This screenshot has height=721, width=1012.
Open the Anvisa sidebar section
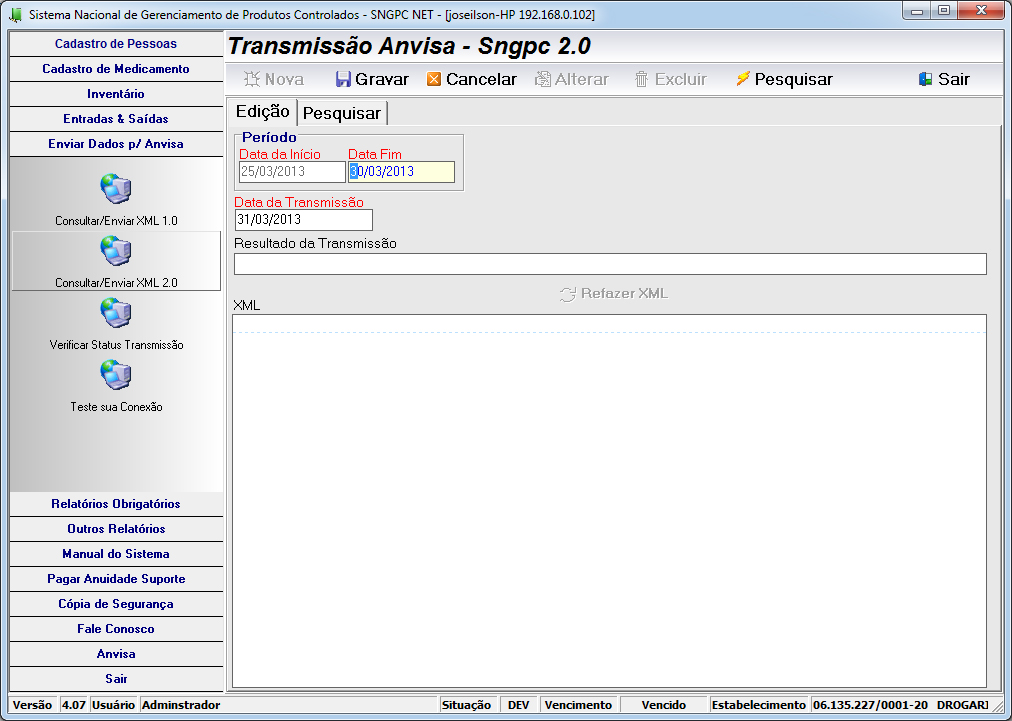tap(116, 655)
